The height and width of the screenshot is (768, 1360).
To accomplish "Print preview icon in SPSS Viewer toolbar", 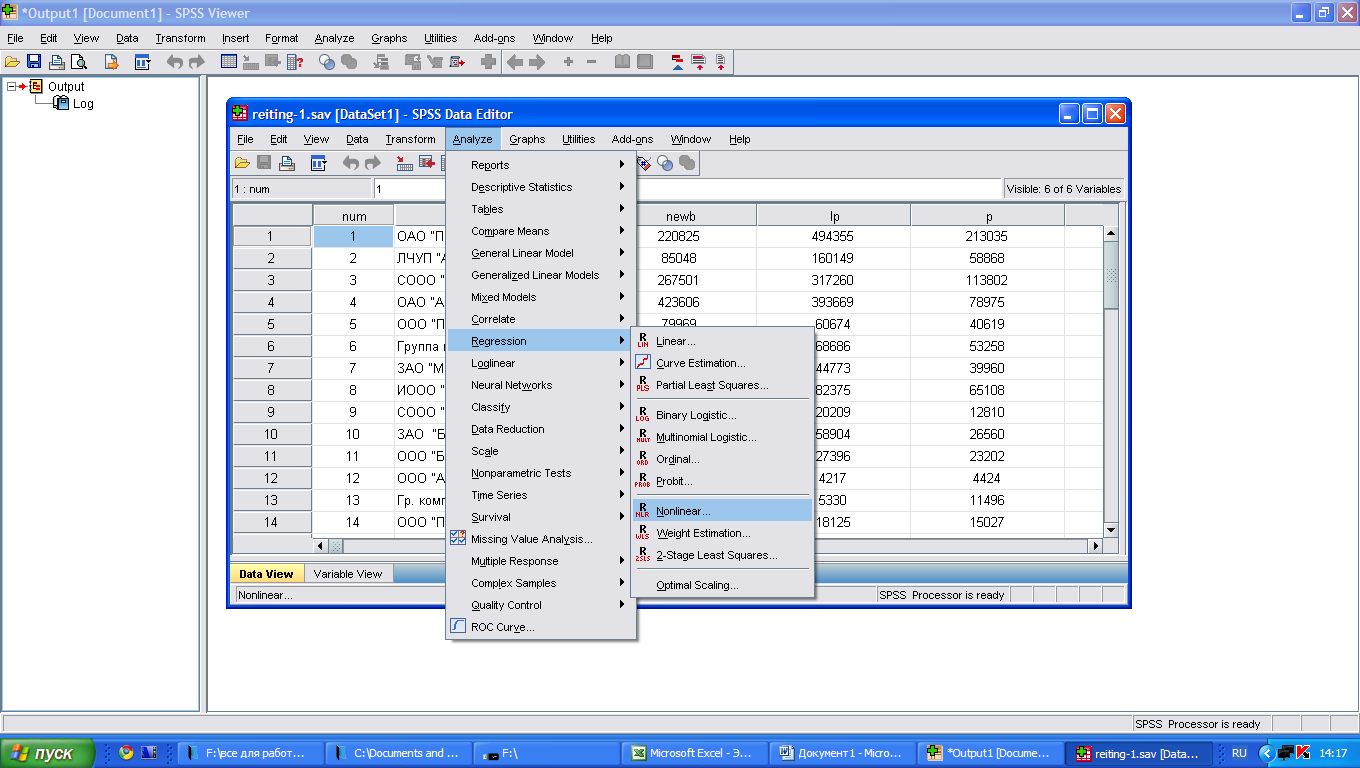I will (x=78, y=62).
